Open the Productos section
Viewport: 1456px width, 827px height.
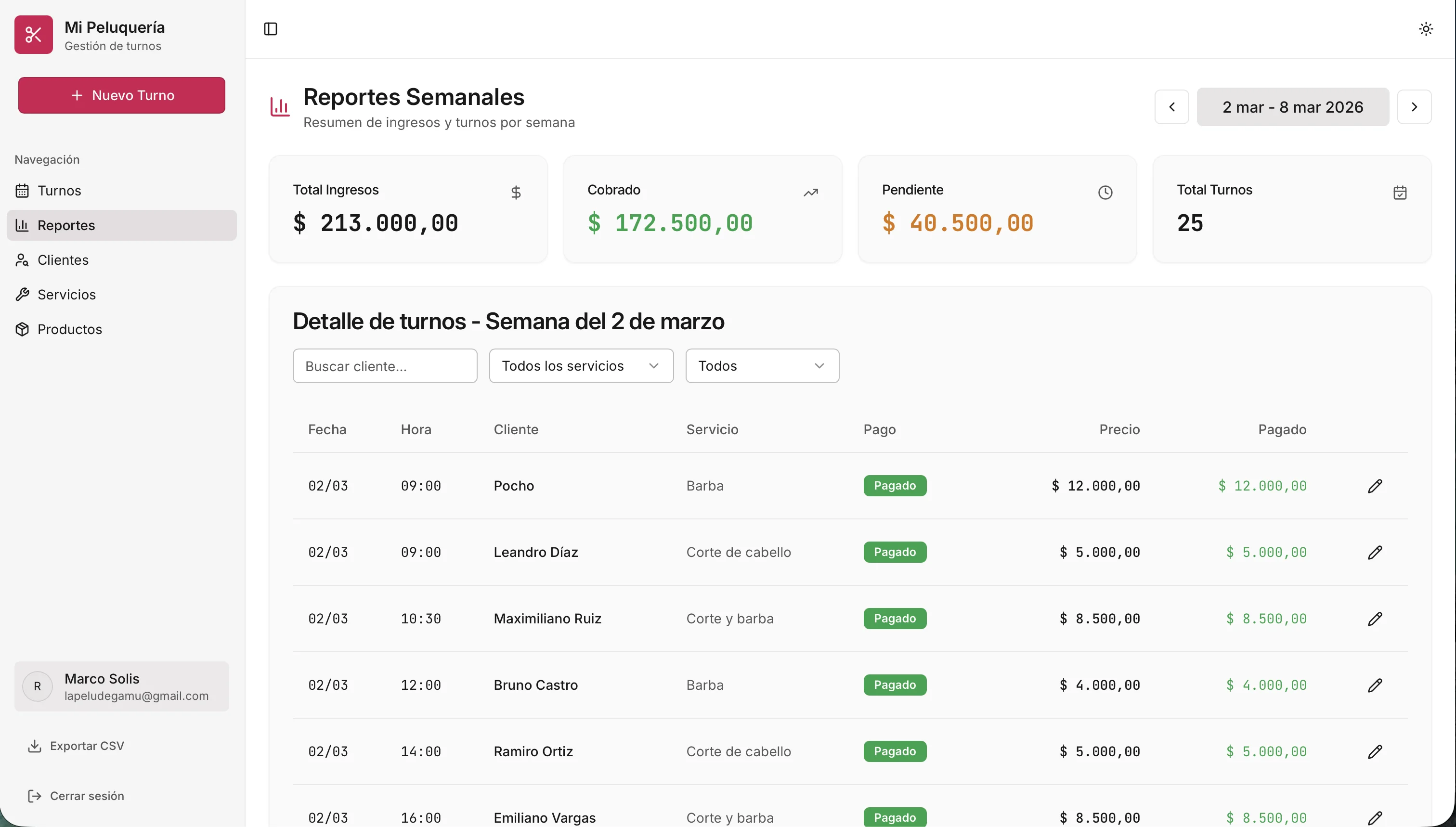[x=69, y=329]
